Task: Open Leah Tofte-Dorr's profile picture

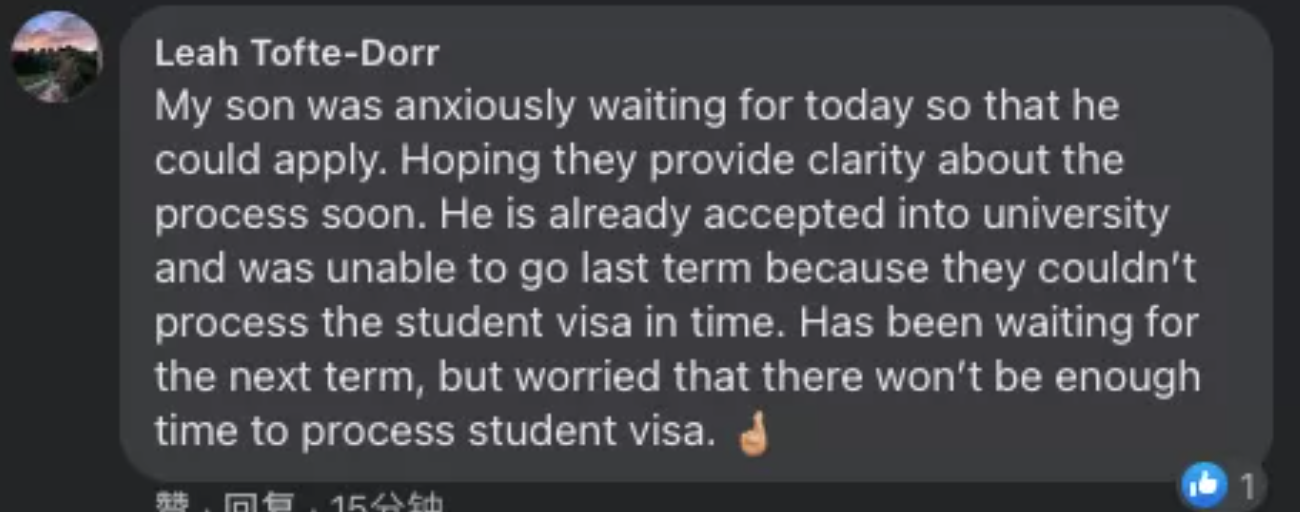Action: (56, 57)
